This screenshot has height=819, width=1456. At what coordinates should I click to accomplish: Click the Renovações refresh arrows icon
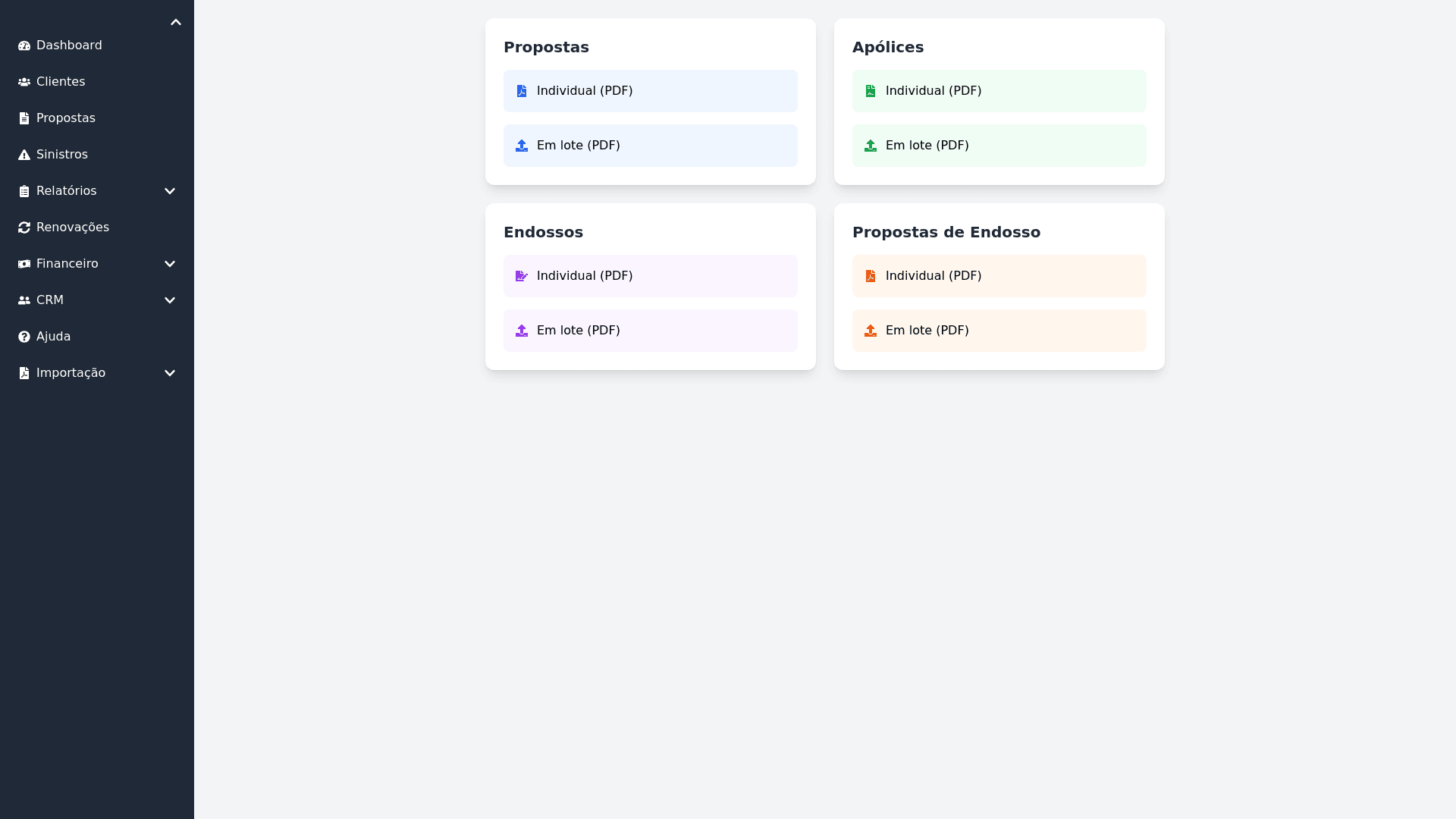pos(24,227)
